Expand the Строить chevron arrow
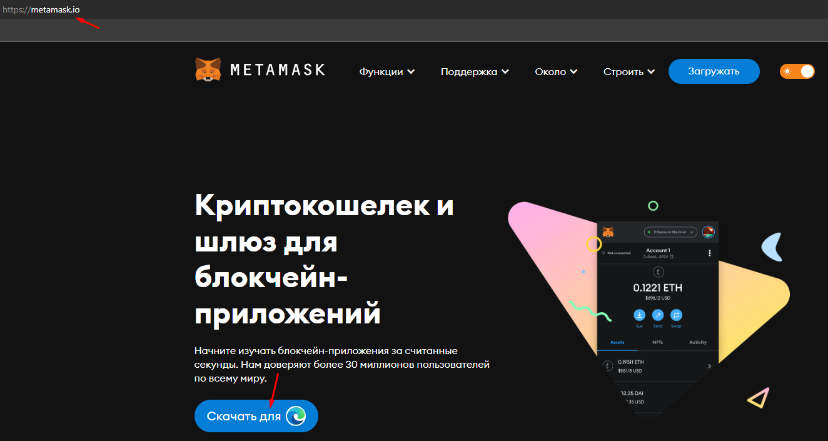This screenshot has width=828, height=441. pyautogui.click(x=651, y=72)
